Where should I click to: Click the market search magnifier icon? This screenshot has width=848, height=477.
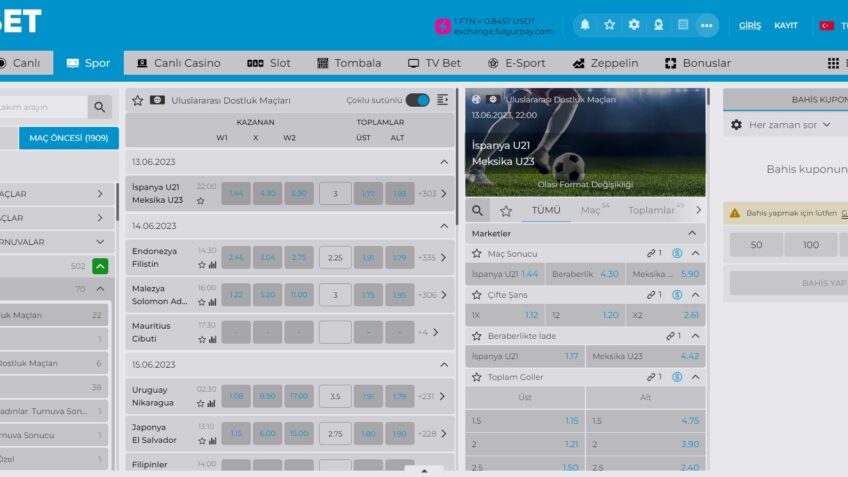(x=478, y=211)
